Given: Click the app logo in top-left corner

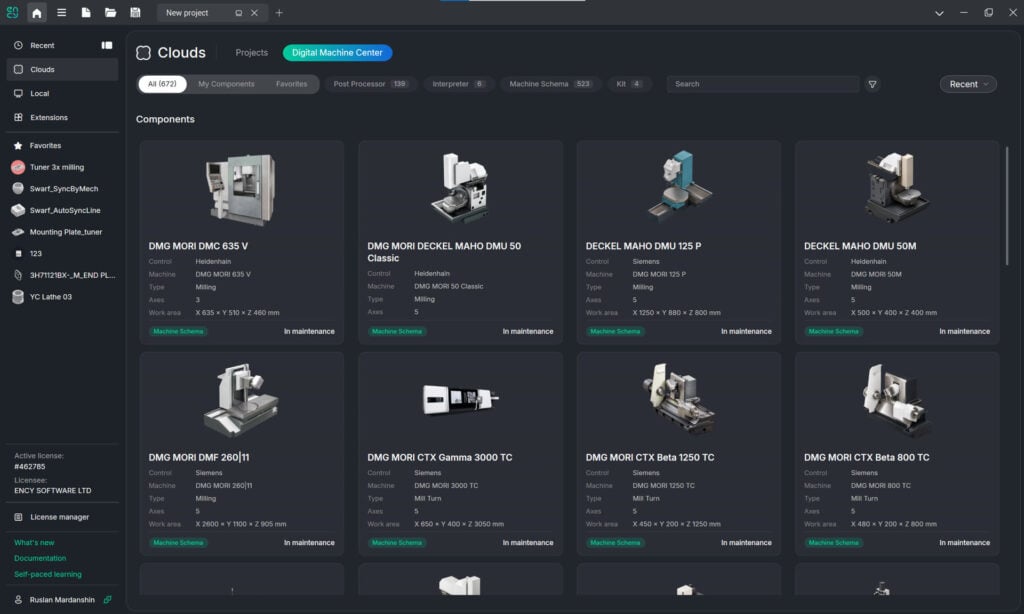Looking at the screenshot, I should [12, 12].
